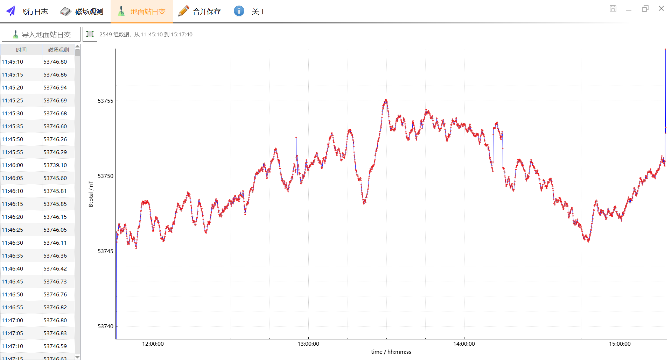Select the row with time 11:46:30
The height and width of the screenshot is (360, 672).
(37, 243)
